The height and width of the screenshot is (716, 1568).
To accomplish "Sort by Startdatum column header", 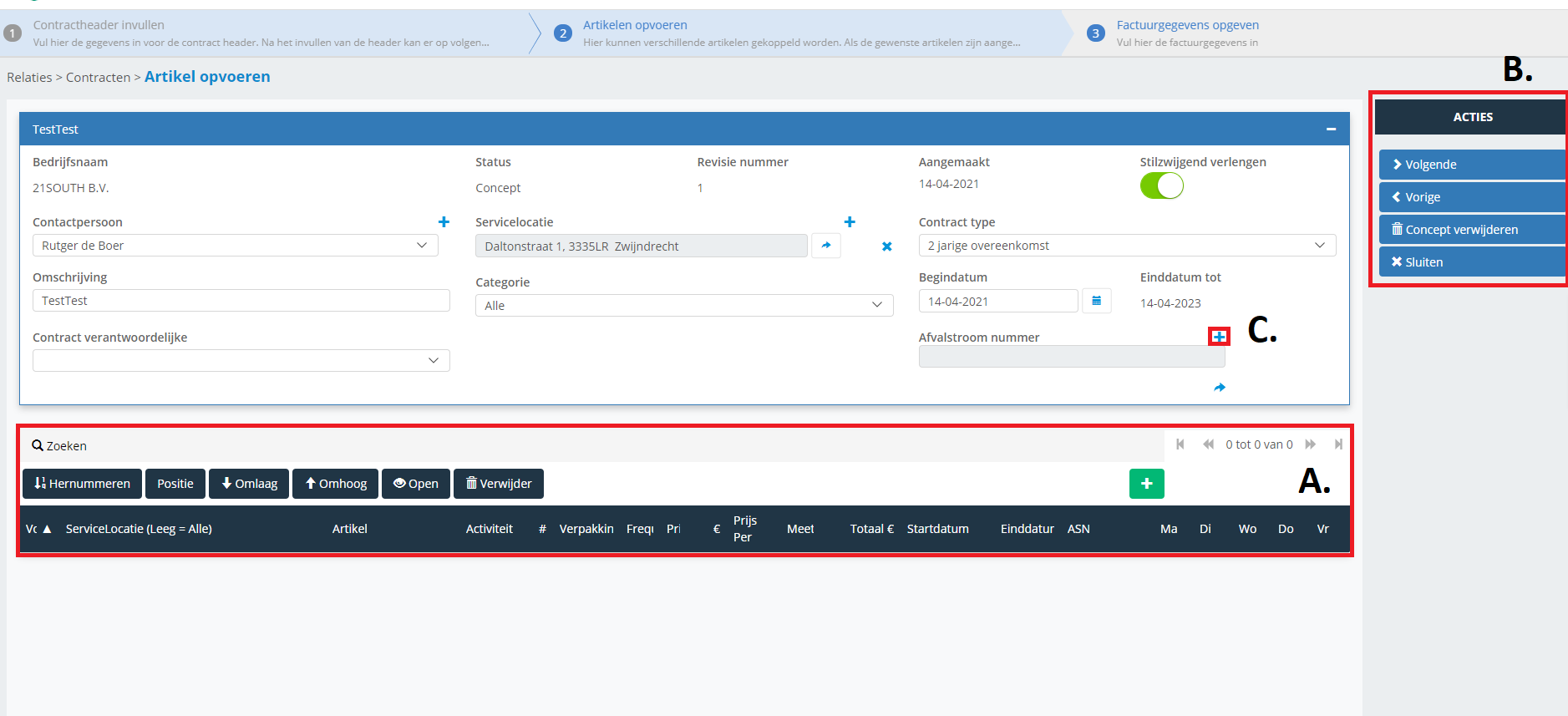I will point(938,529).
